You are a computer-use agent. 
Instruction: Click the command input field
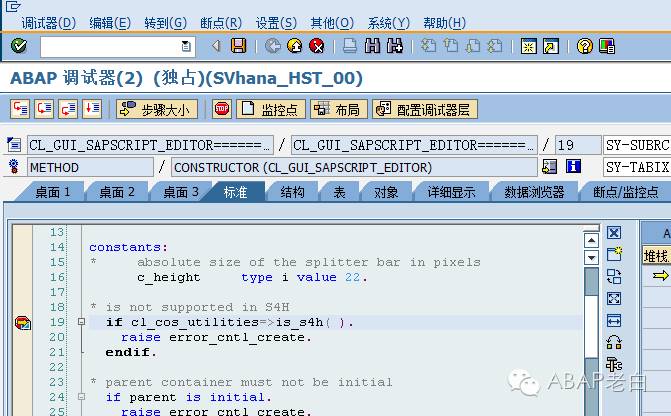coord(118,46)
